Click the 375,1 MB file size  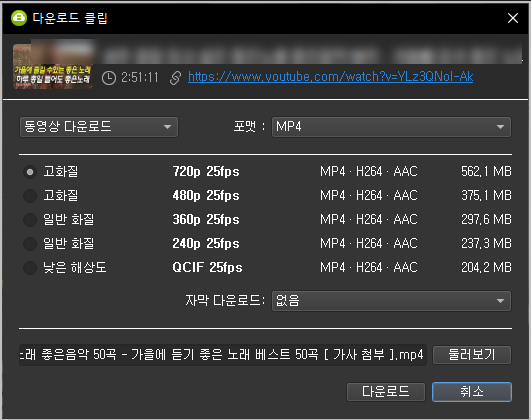[486, 195]
